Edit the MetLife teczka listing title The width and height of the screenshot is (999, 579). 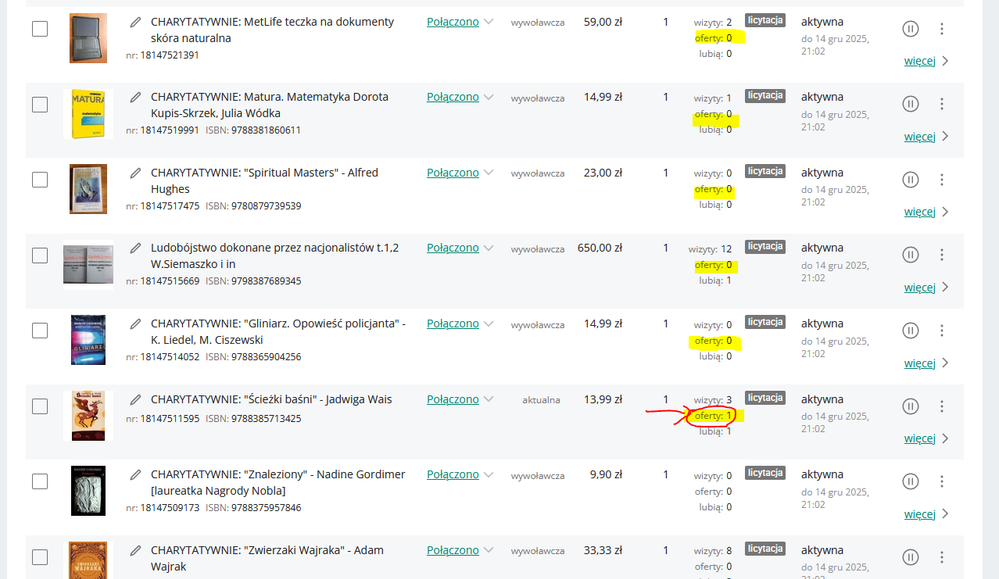click(x=136, y=22)
